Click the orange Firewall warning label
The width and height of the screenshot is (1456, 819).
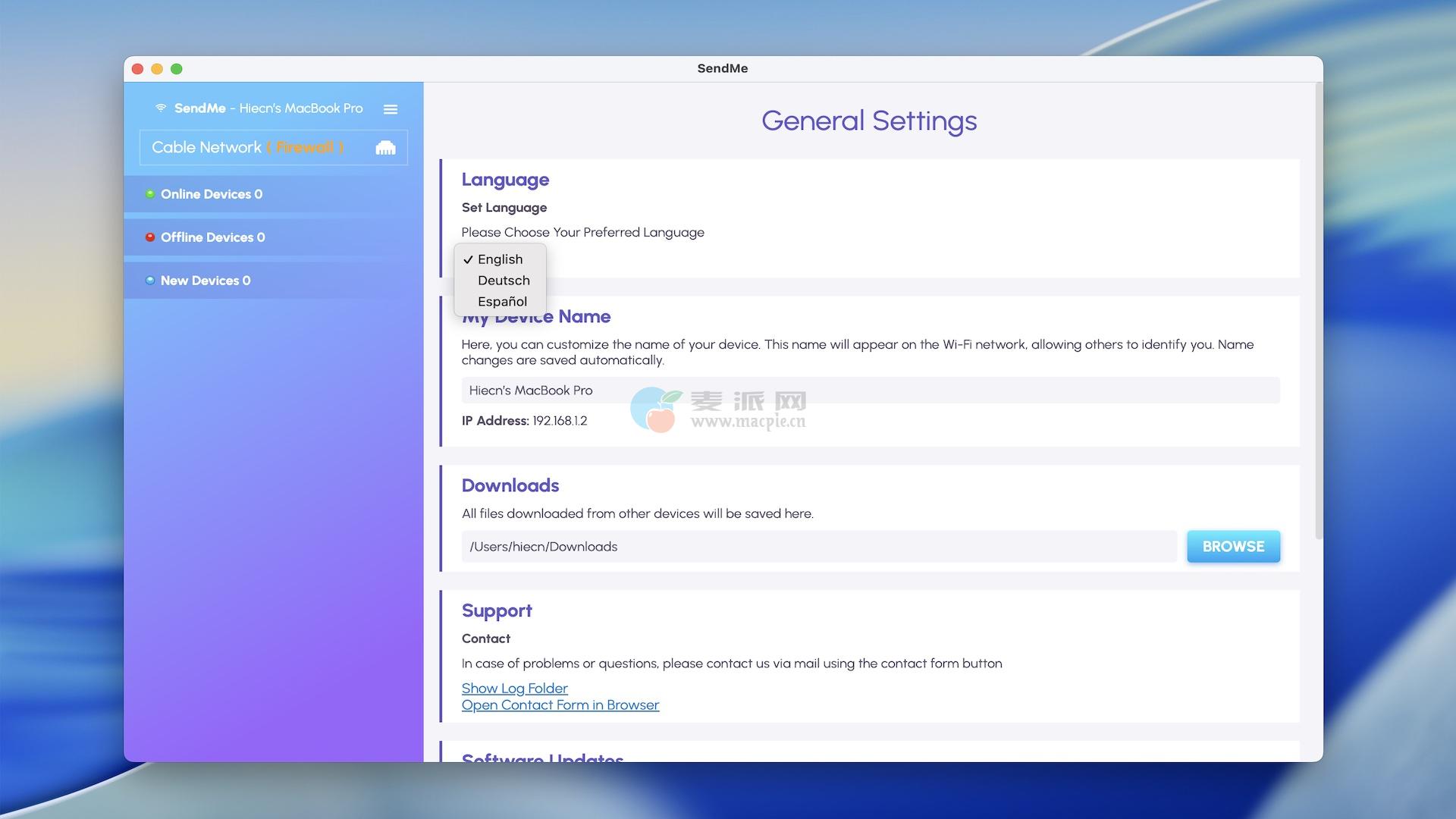[x=305, y=147]
